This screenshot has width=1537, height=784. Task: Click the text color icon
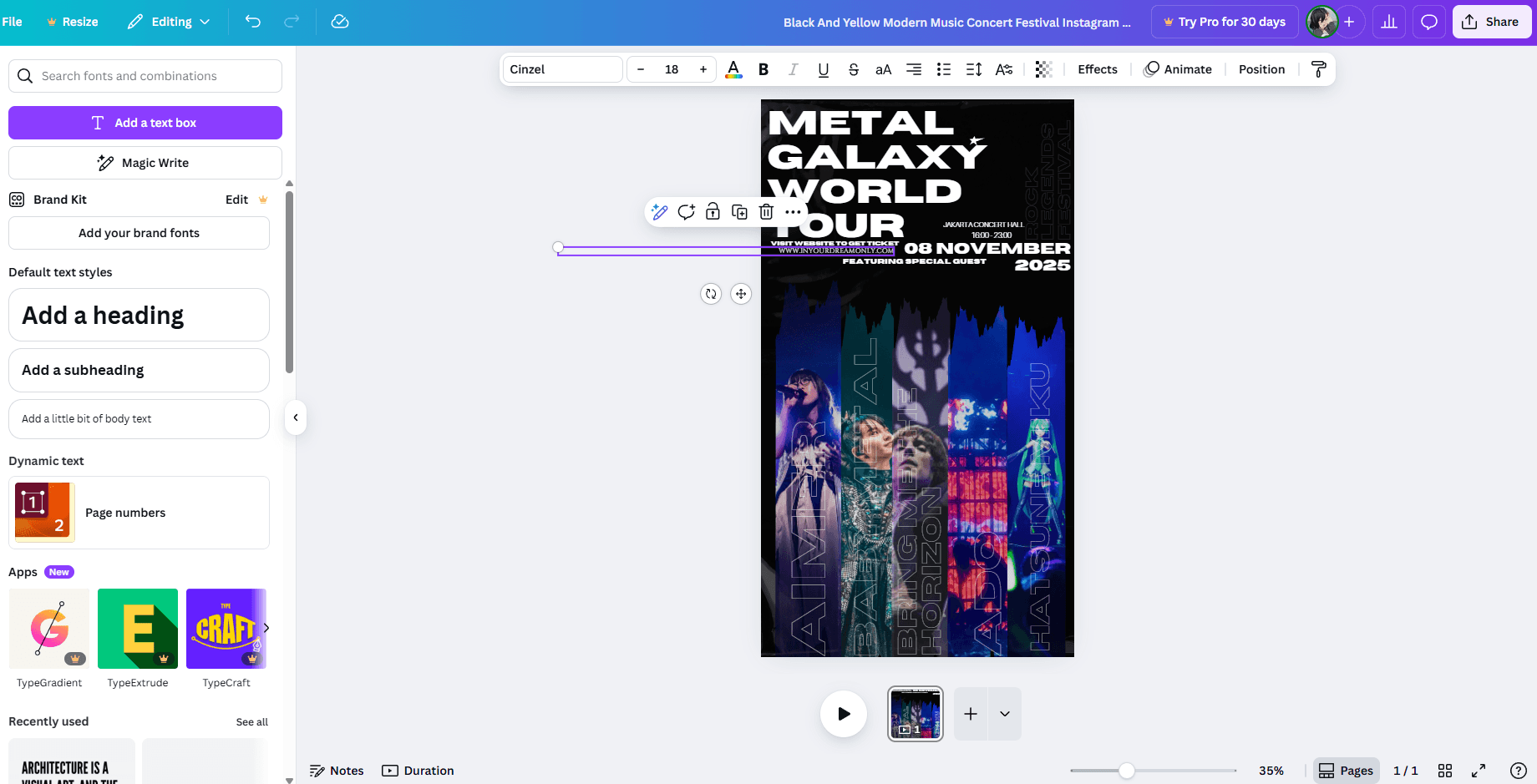pos(733,69)
